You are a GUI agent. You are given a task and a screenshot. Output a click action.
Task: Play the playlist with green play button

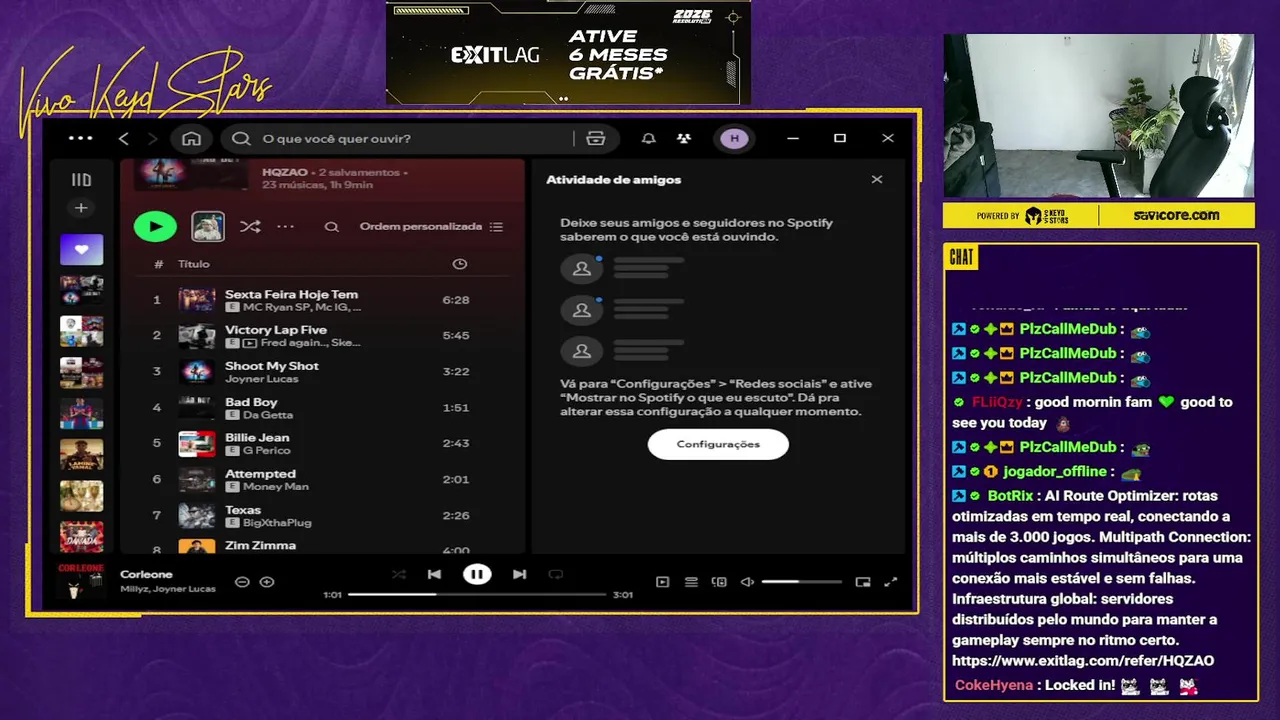155,227
